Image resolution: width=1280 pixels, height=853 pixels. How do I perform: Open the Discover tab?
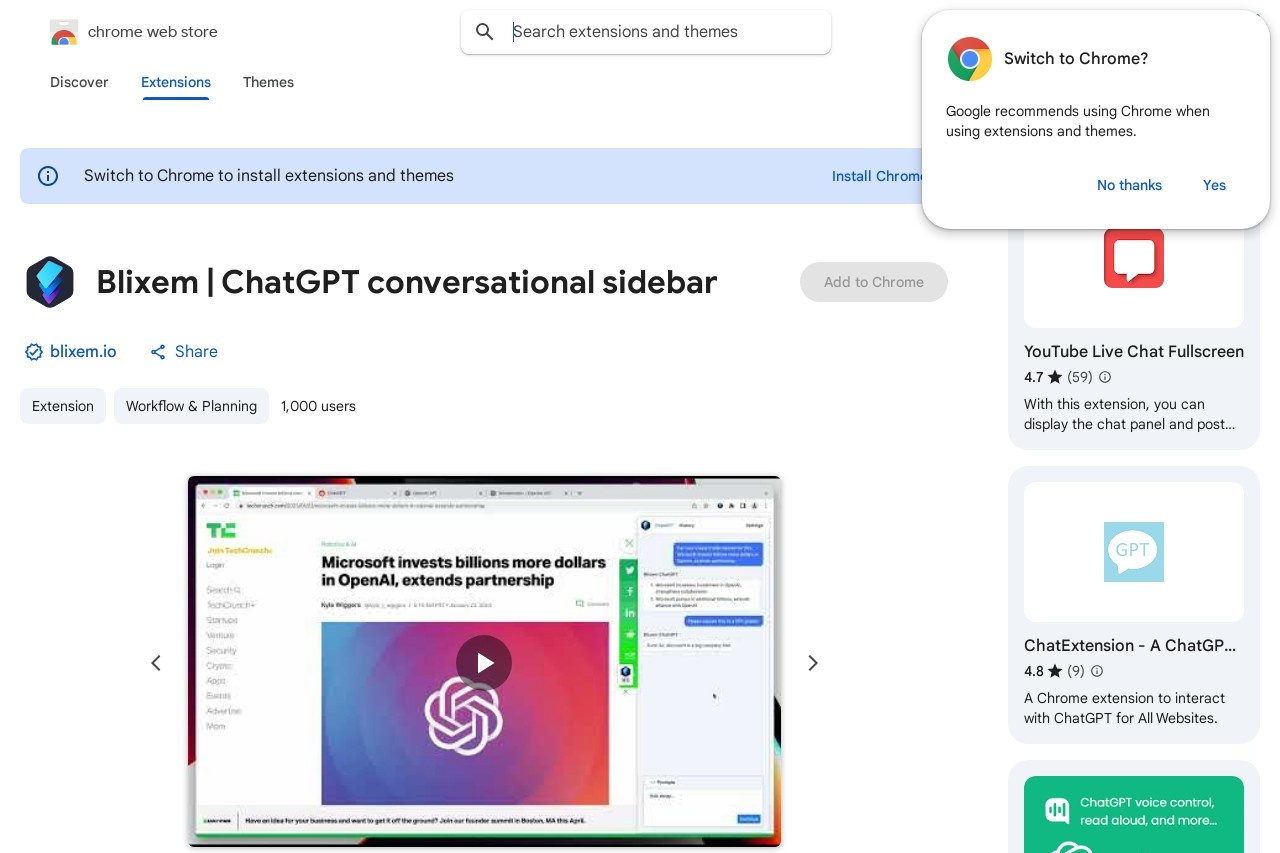(79, 82)
